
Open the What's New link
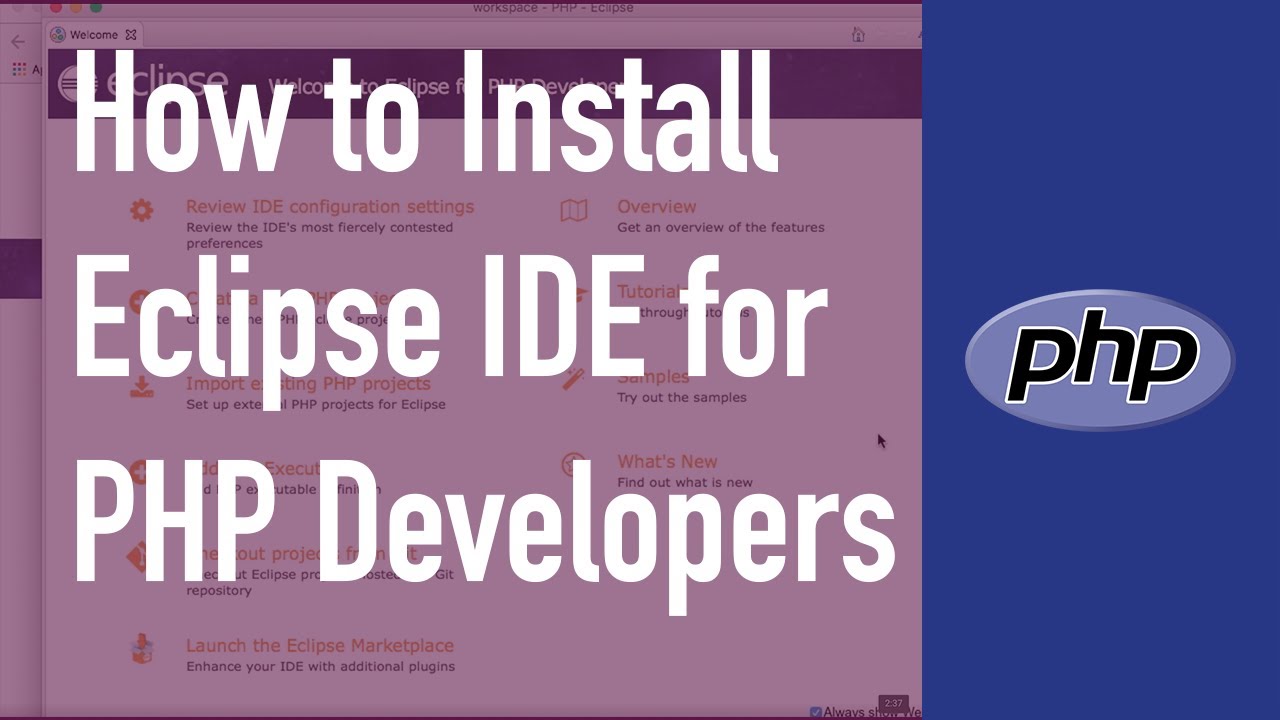667,462
